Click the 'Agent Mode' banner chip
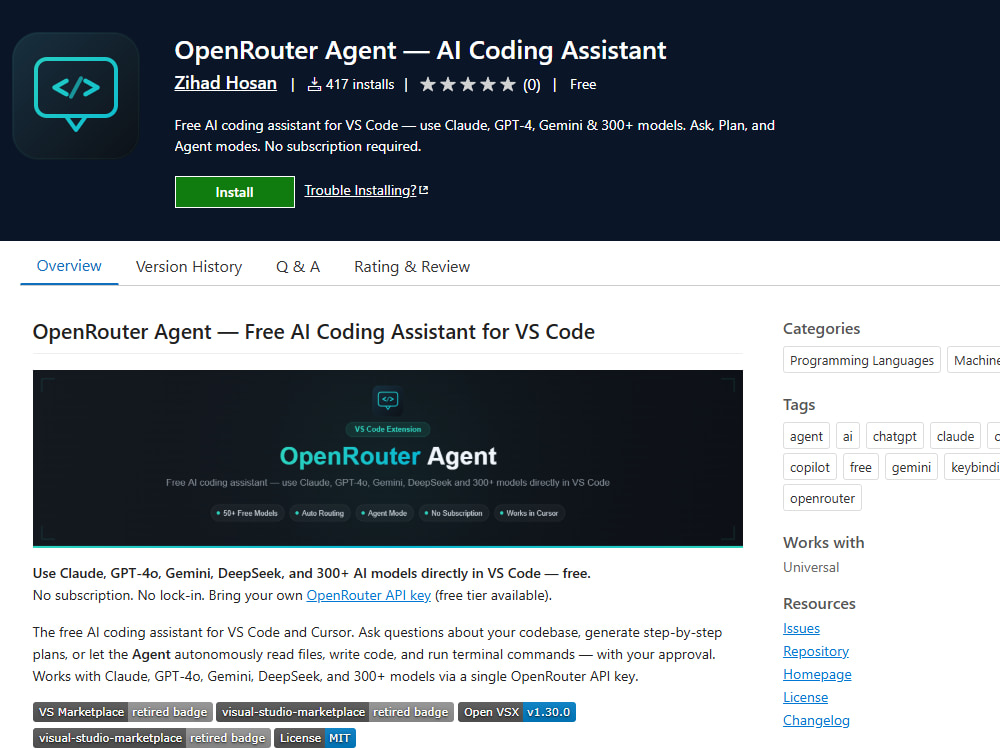The image size is (1000, 750). coord(384,513)
